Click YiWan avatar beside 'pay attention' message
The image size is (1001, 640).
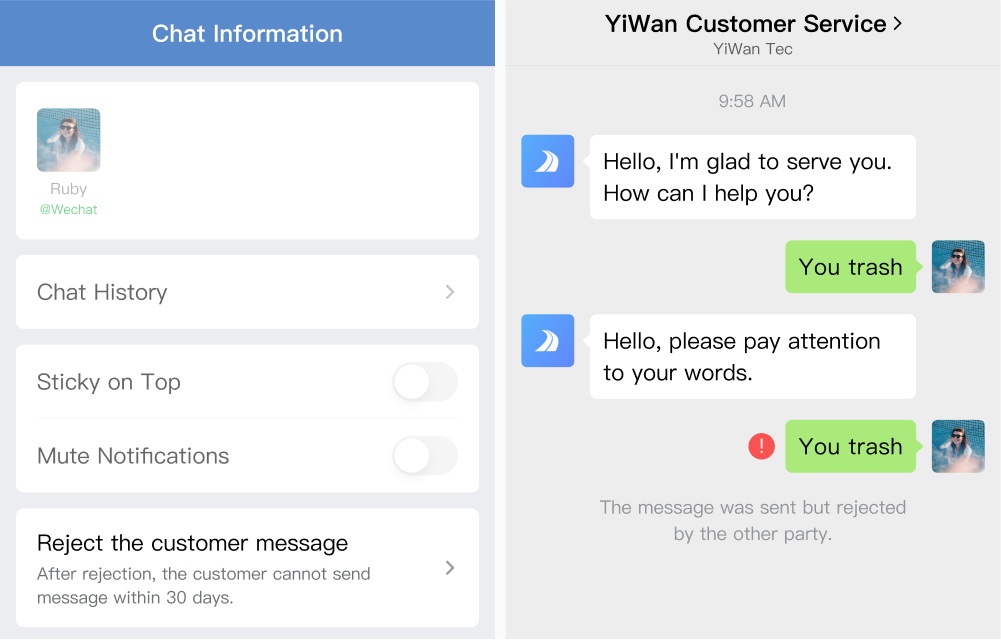547,341
